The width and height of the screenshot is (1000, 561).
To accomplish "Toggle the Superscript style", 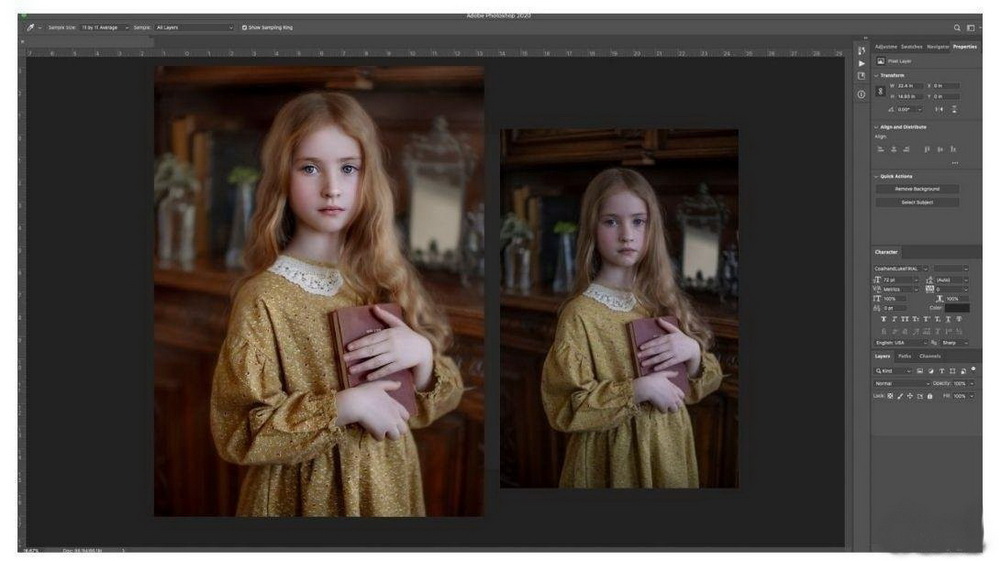I will click(x=926, y=319).
